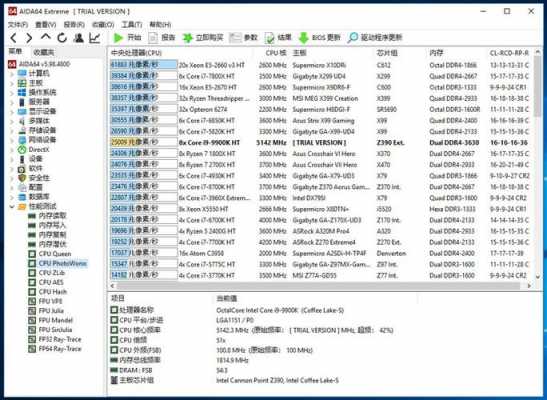Image resolution: width=547 pixels, height=400 pixels.
Task: Select the 网络设备 network icon in tree
Action: [x=22, y=140]
